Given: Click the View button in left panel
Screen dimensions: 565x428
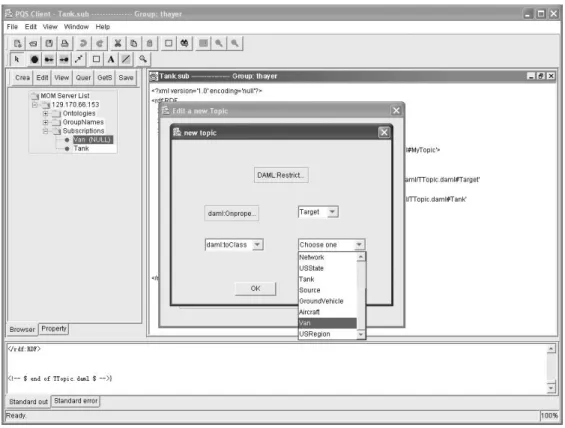Looking at the screenshot, I should 62,78.
